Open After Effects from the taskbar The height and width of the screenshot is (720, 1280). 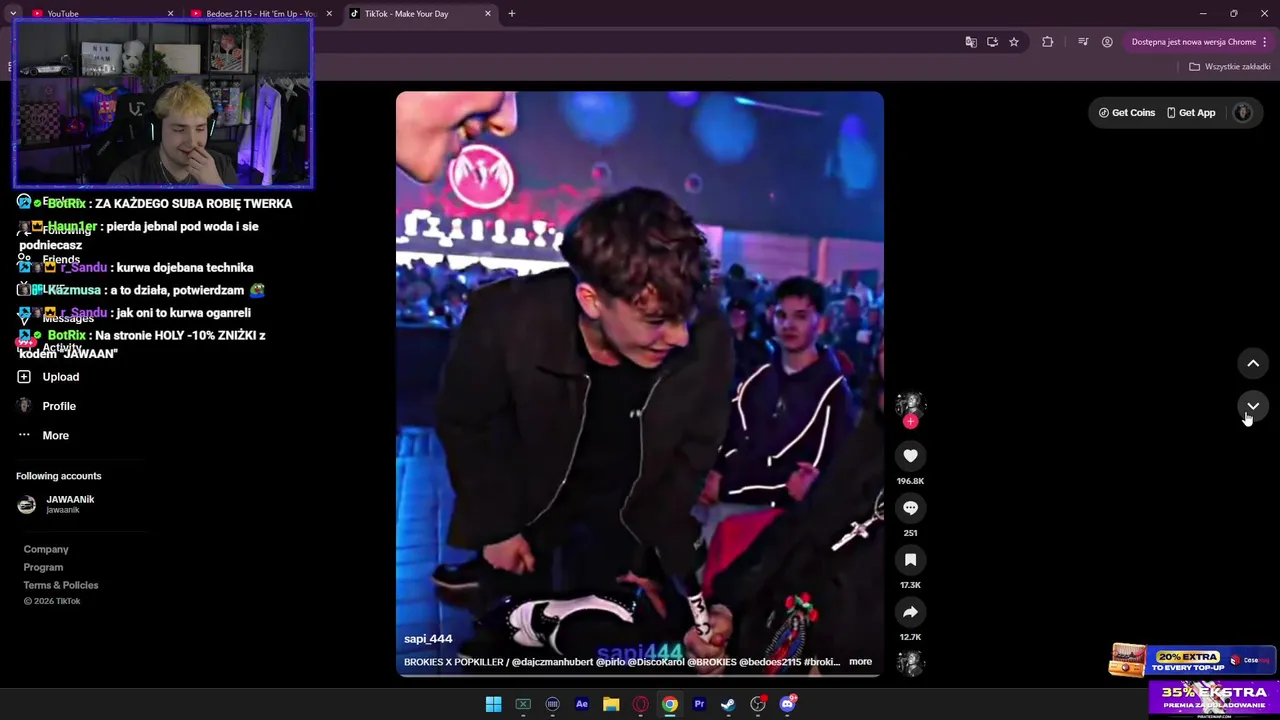click(x=581, y=704)
